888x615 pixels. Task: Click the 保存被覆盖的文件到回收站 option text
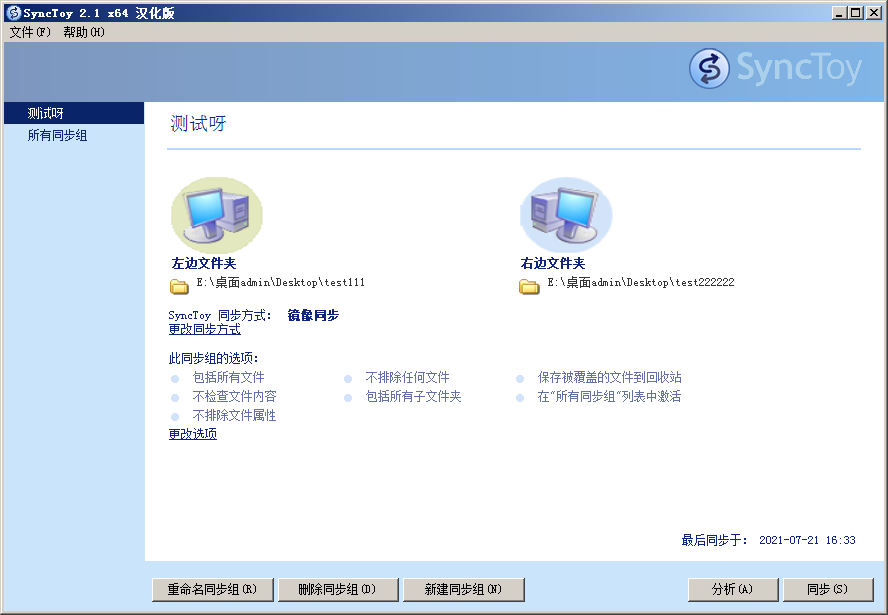tap(609, 377)
